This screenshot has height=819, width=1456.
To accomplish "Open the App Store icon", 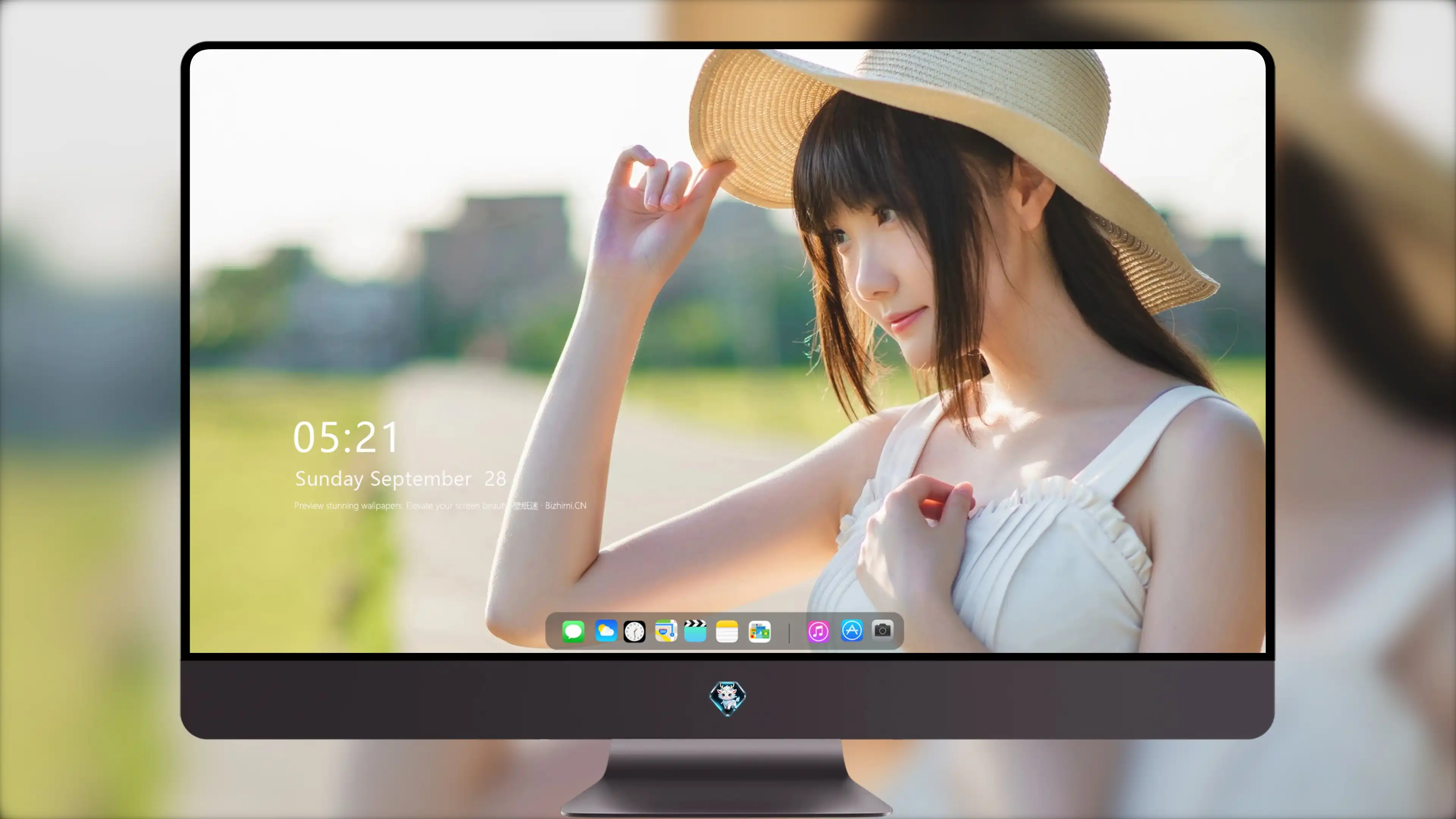I will pos(852,630).
